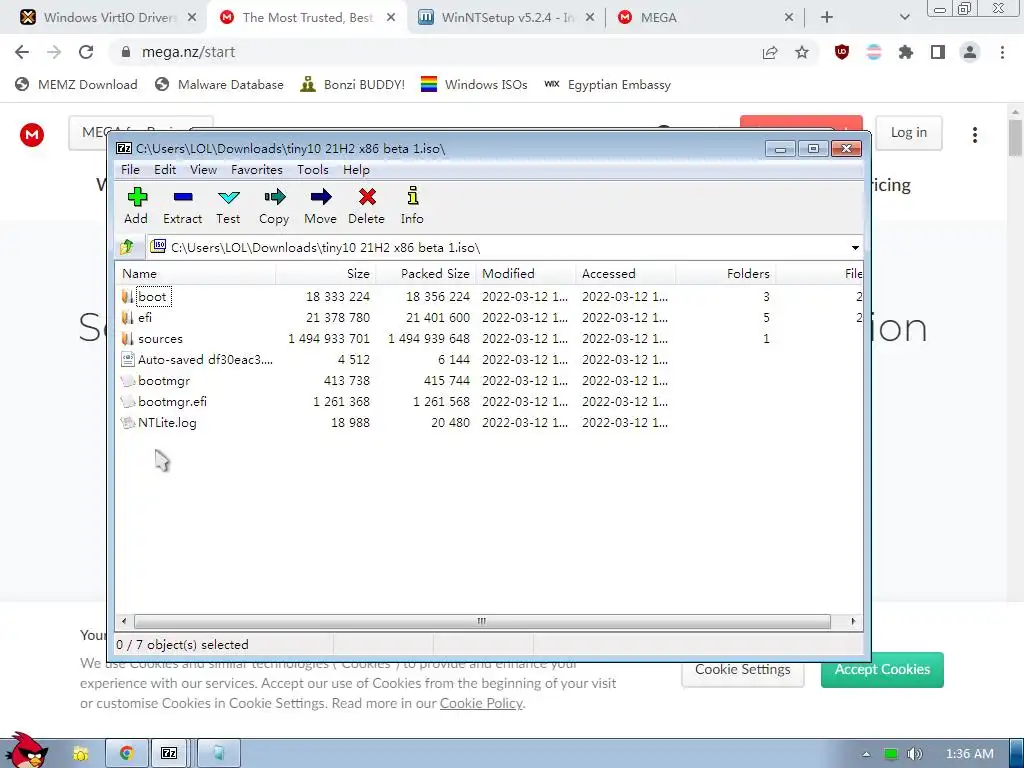1024x768 pixels.
Task: Click scrollbar right arrow in 7-Zip
Action: pyautogui.click(x=853, y=621)
